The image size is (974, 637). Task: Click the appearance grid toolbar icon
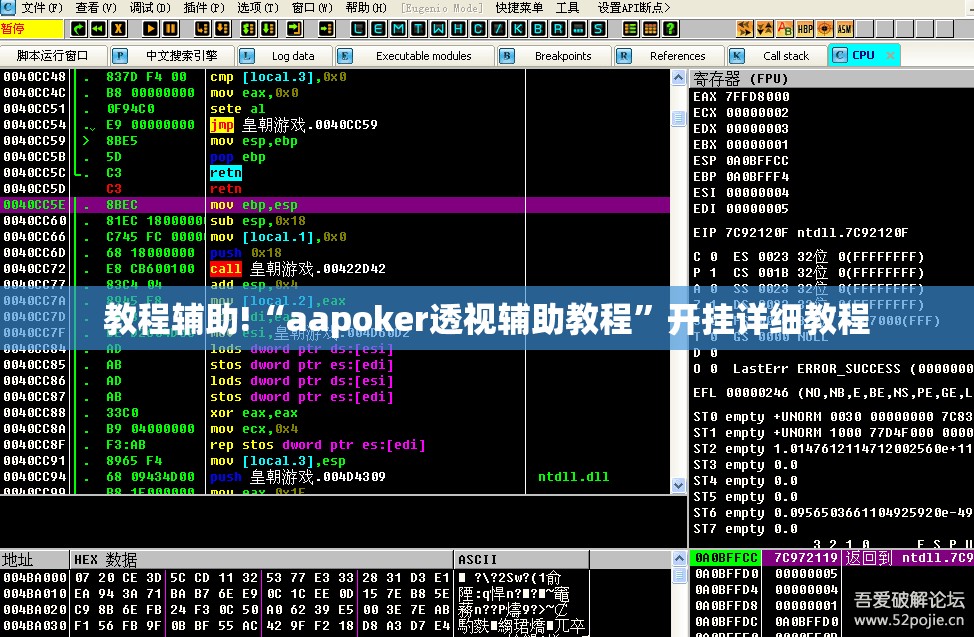point(650,29)
